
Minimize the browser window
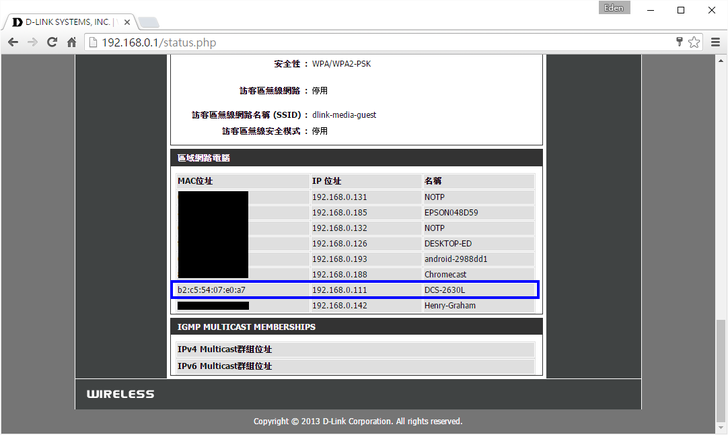[650, 10]
